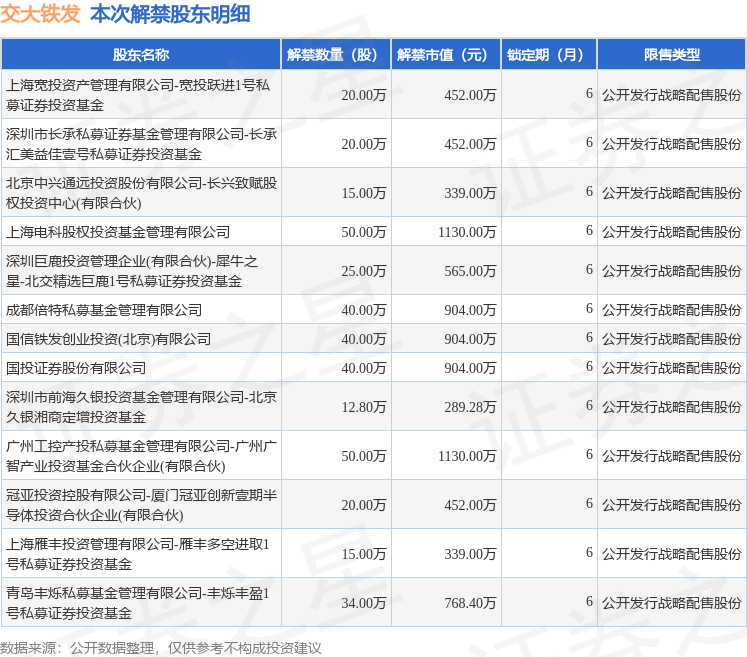This screenshot has width=747, height=657.
Task: Click the 股东名称 column header
Action: pos(141,55)
